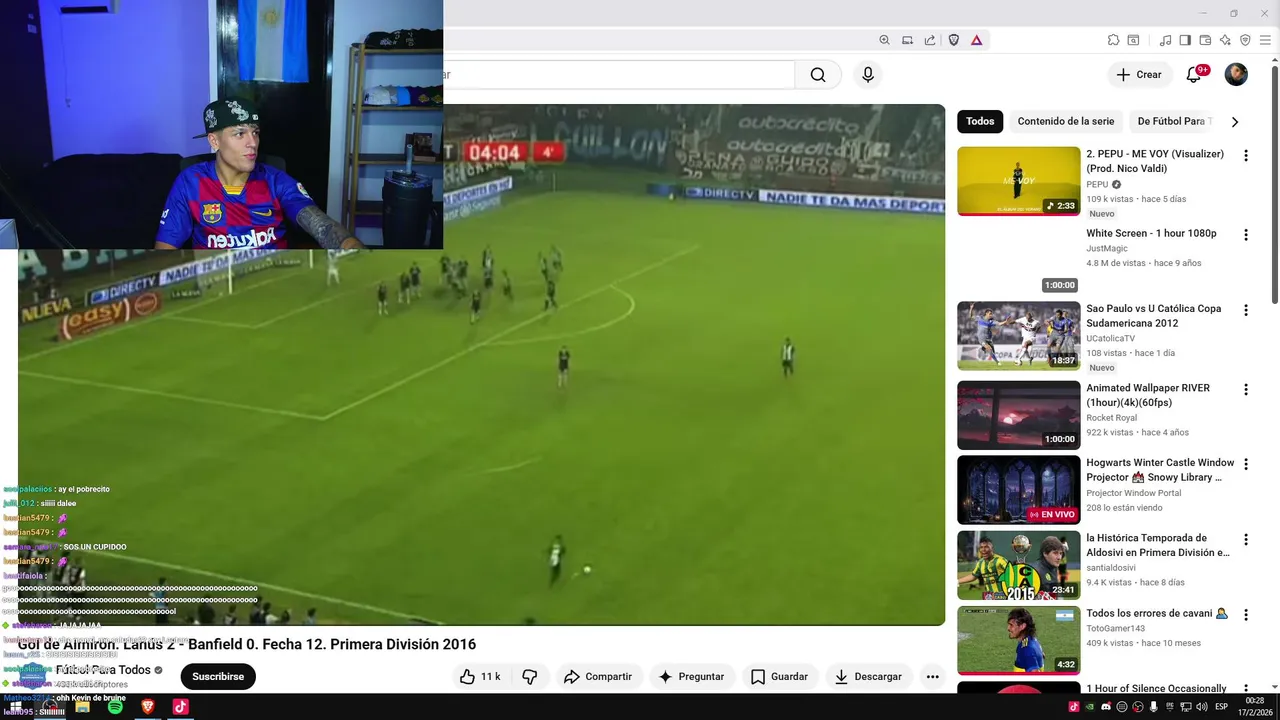Open Todos los errores de cavani thumbnail
The image size is (1280, 720).
click(1019, 640)
